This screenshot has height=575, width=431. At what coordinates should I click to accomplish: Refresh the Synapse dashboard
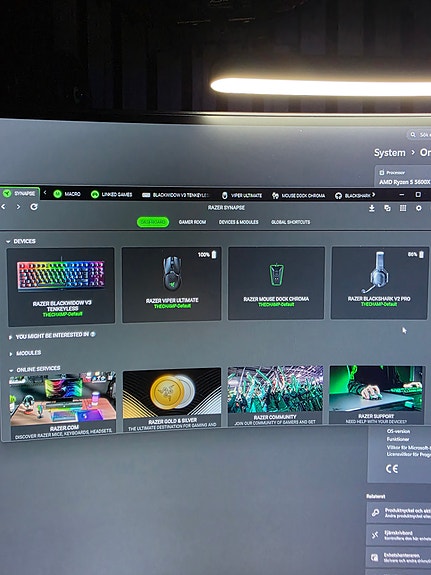[34, 207]
